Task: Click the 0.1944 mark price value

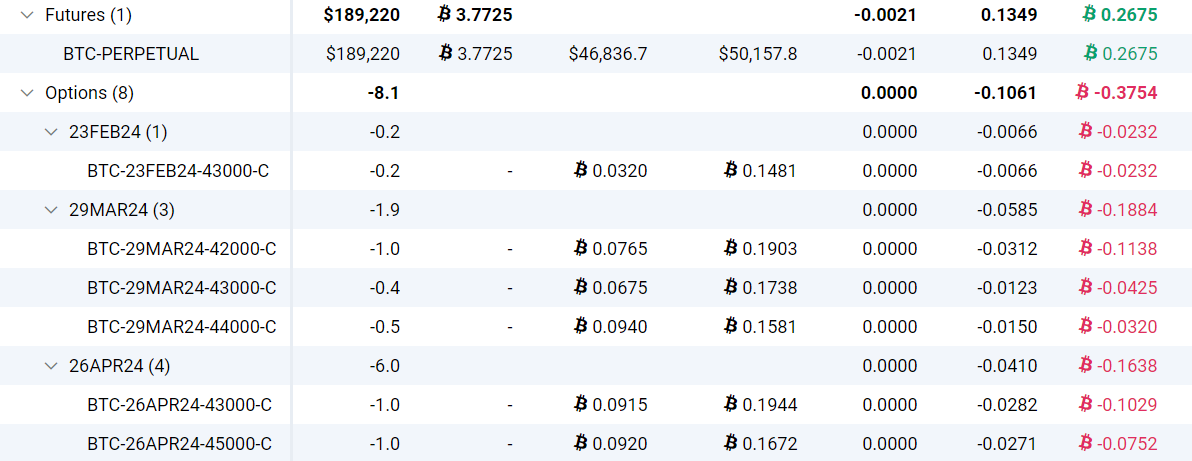Action: tap(760, 405)
